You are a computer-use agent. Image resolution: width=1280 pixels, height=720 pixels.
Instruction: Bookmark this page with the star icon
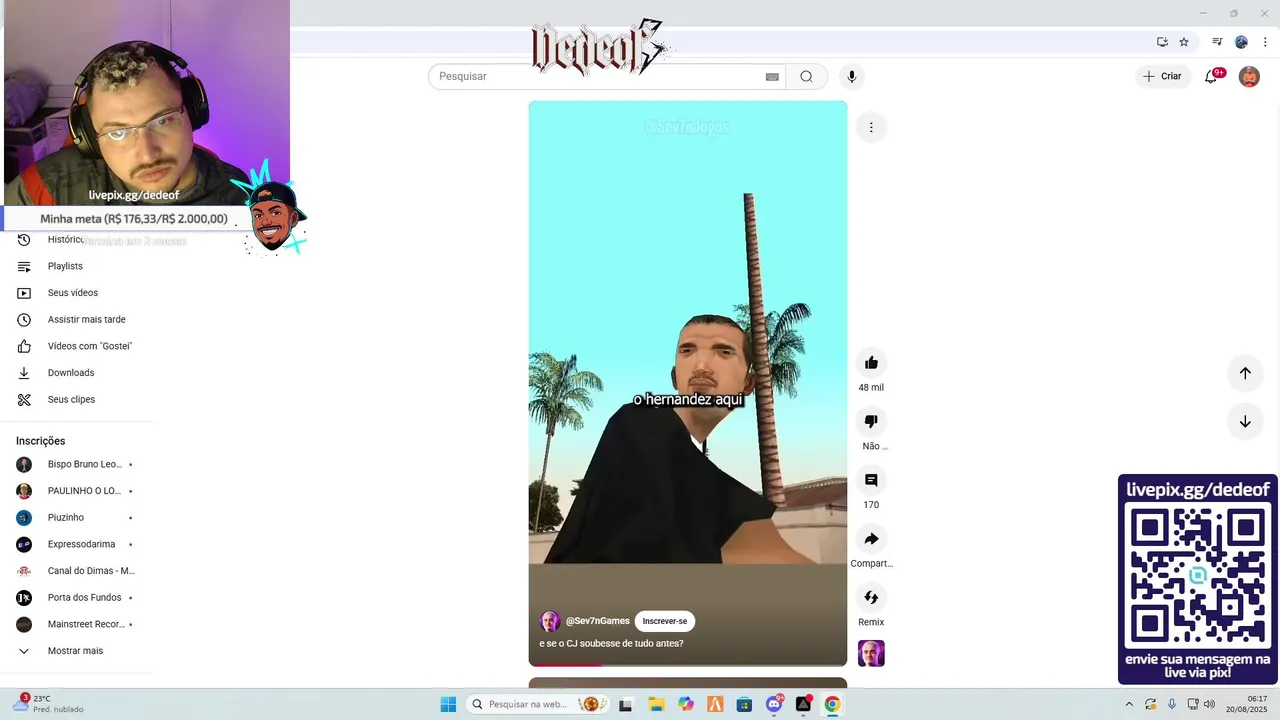1184,42
